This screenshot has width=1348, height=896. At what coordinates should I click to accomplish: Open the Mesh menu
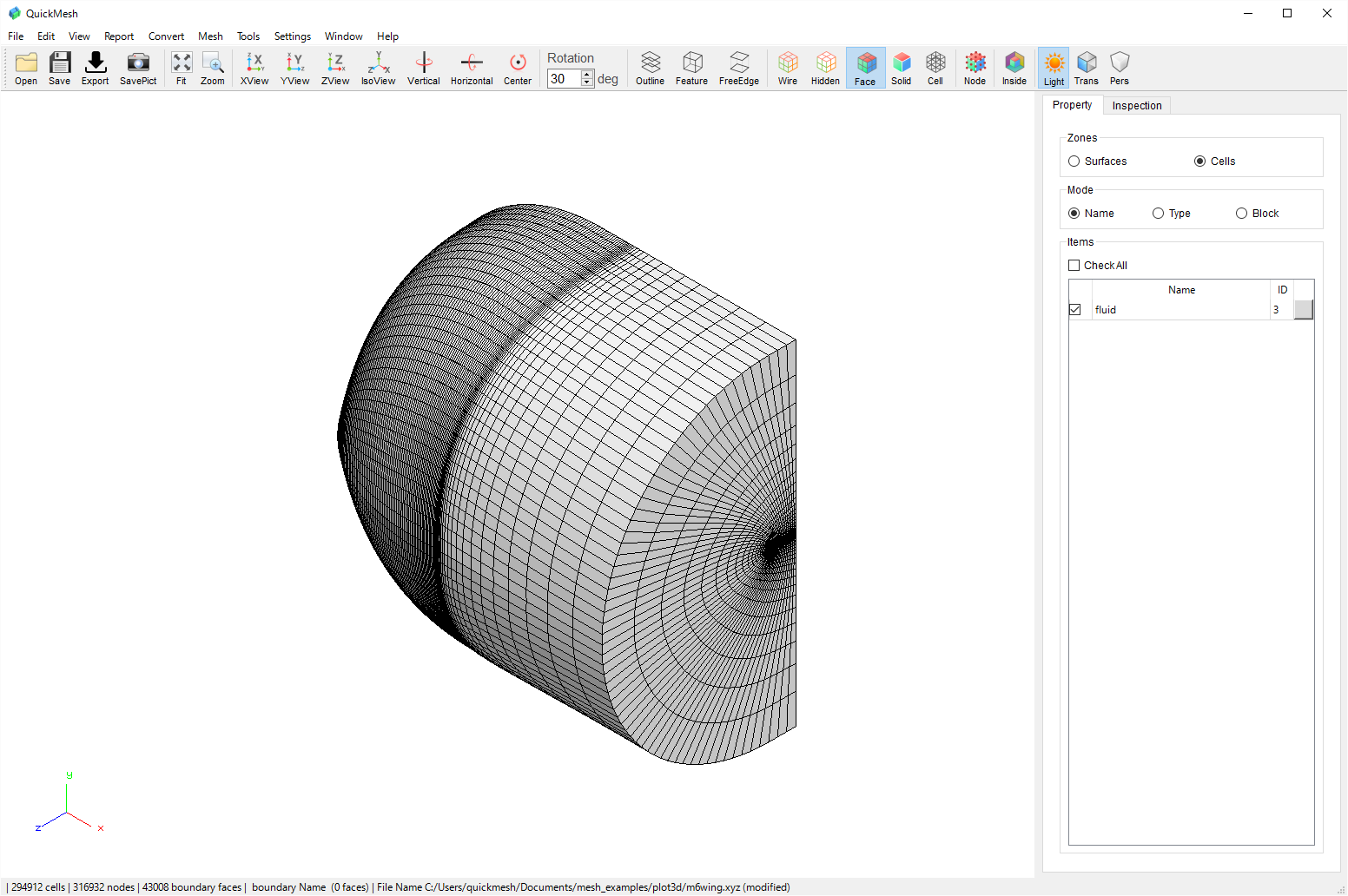210,36
